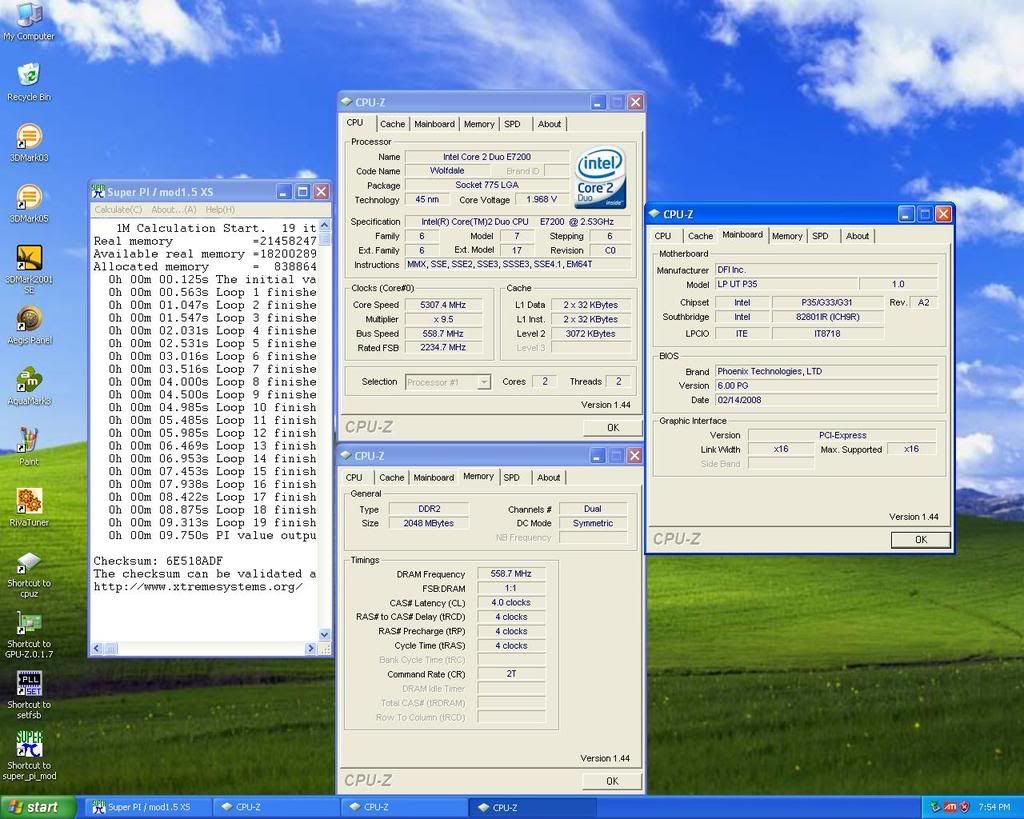Click the LPCIO chip value IT8718

(x=827, y=334)
